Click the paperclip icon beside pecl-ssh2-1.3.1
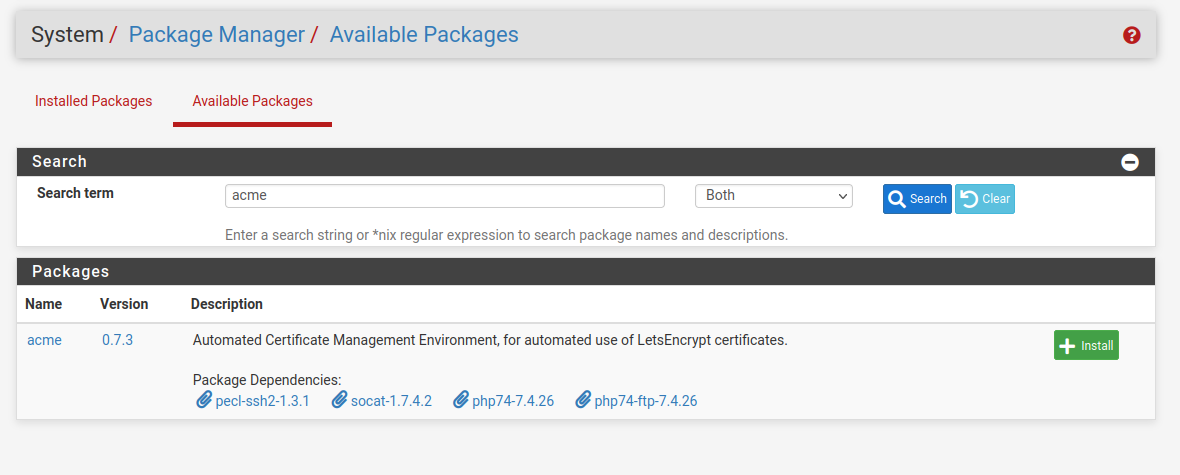1180x475 pixels. [x=204, y=401]
